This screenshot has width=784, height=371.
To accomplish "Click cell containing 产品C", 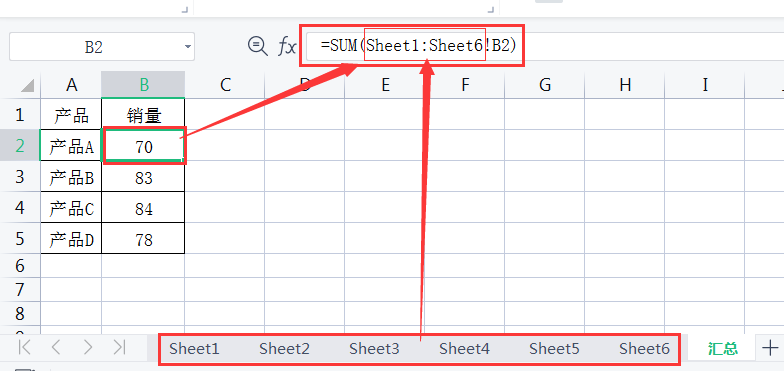I will [71, 208].
